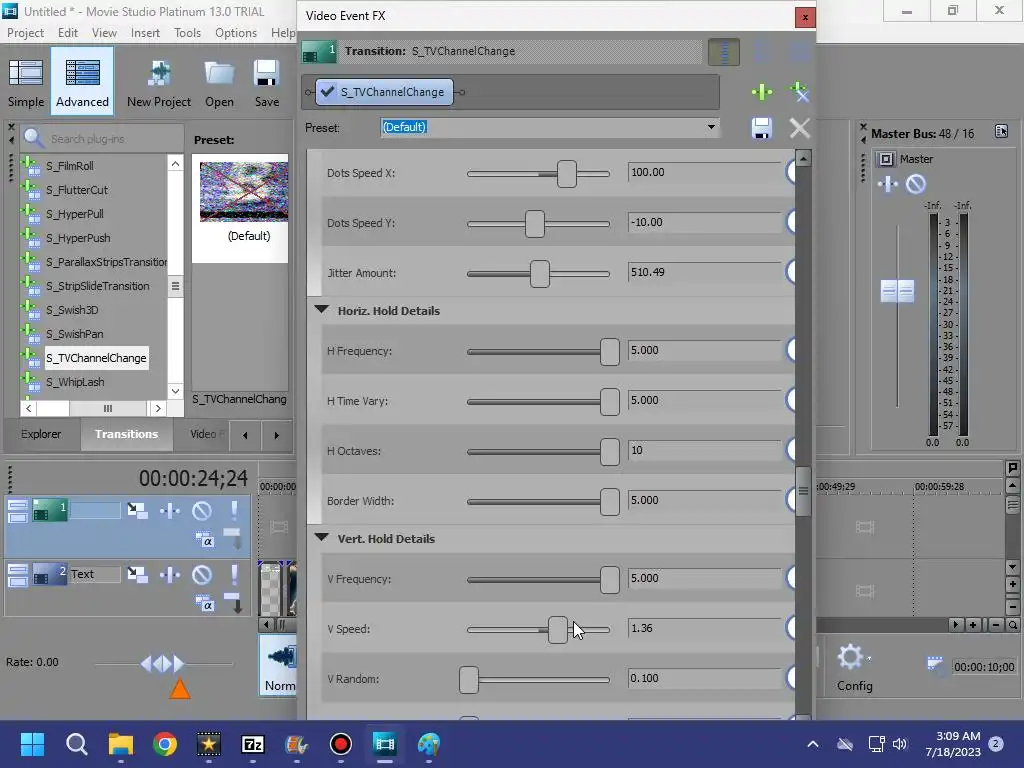Screen dimensions: 1024x768
Task: Click the Dots Speed X slider handle
Action: pyautogui.click(x=567, y=174)
